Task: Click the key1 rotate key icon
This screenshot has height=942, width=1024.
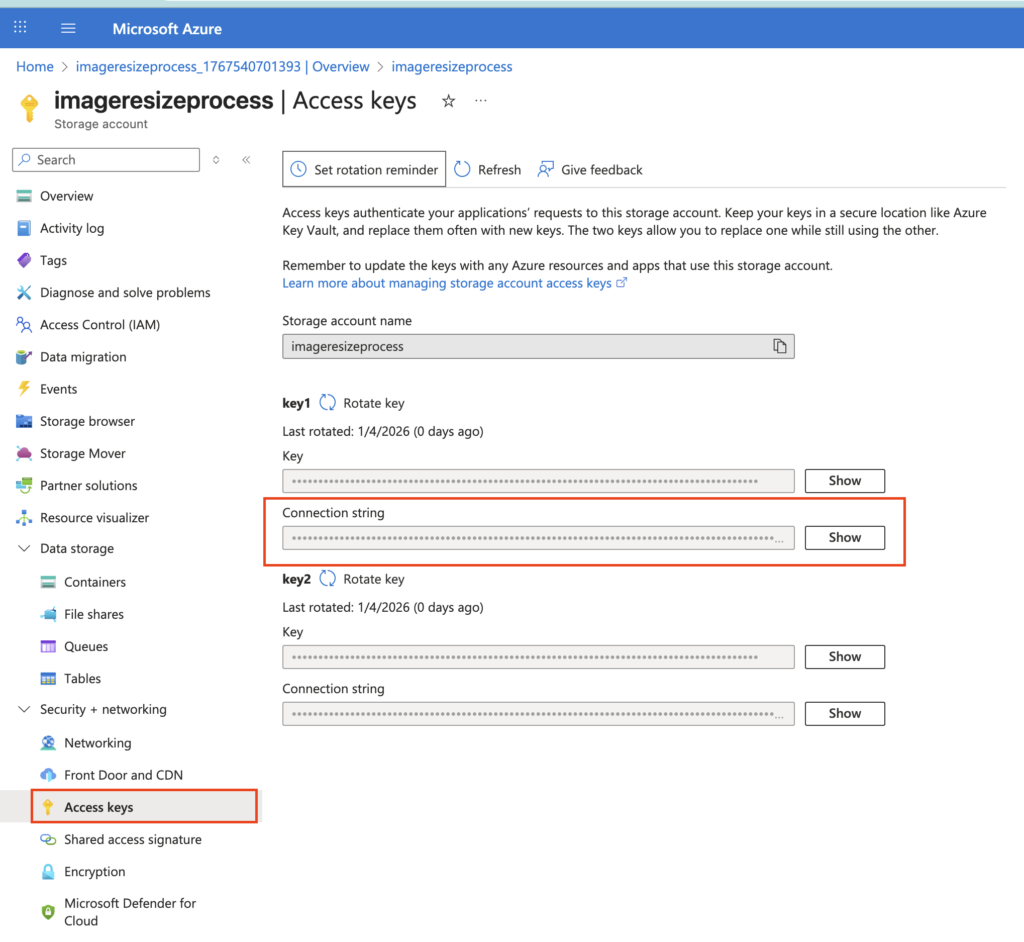Action: coord(327,403)
